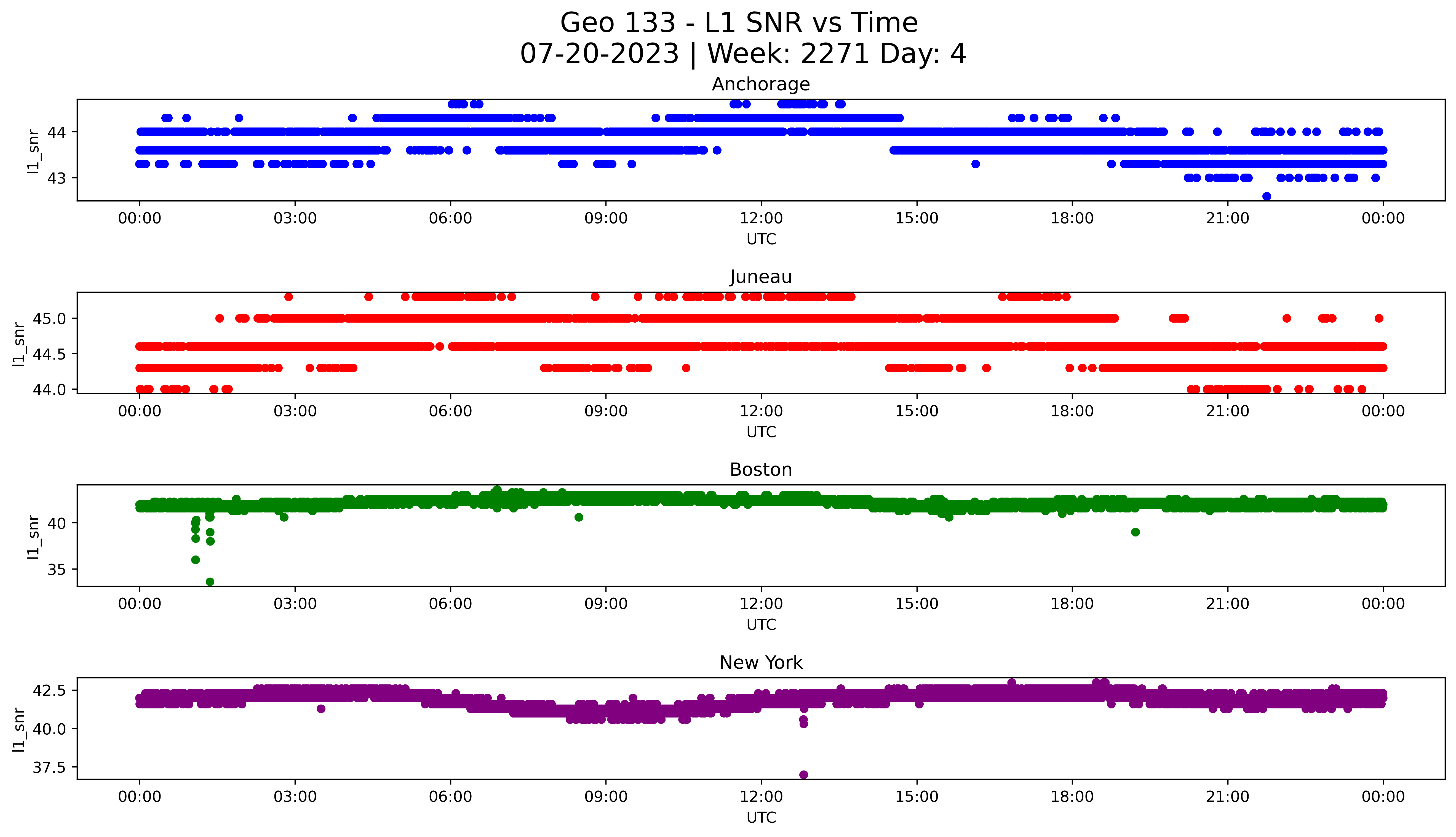The width and height of the screenshot is (1456, 837).
Task: Click the lowest purple outlier point in New York plot
Action: [803, 775]
